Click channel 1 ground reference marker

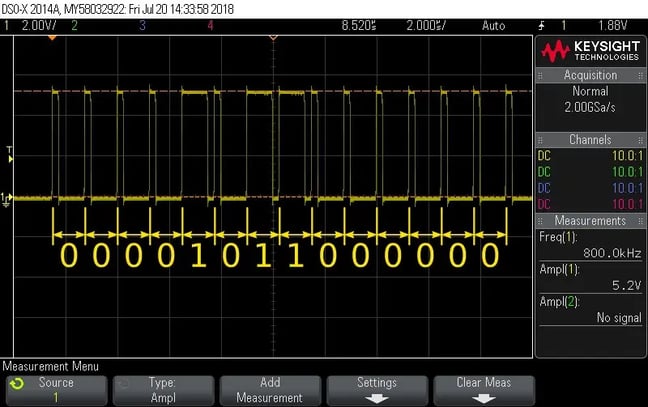(7, 199)
